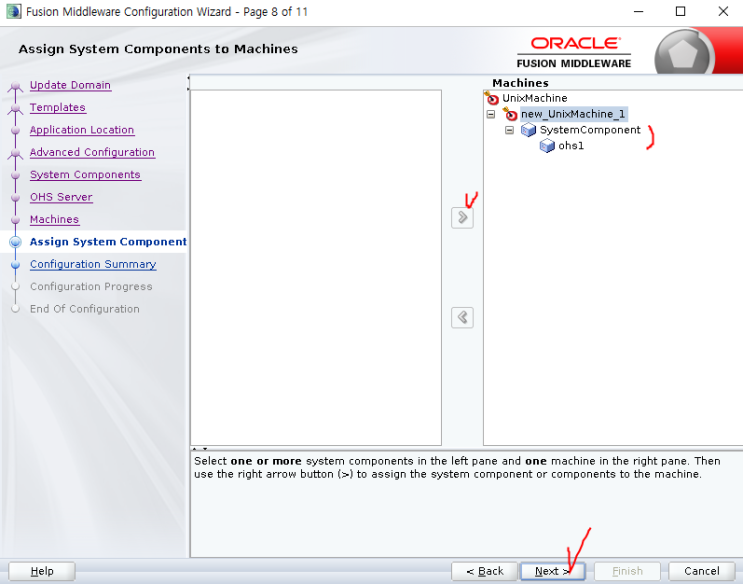The image size is (743, 584).
Task: Click the Back button
Action: (485, 571)
